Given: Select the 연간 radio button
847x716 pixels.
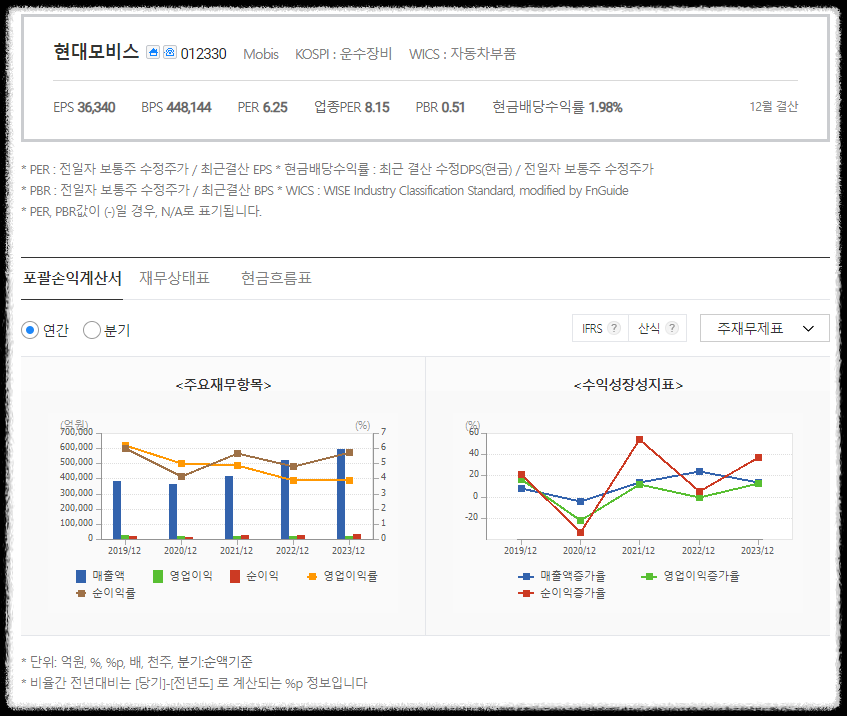Looking at the screenshot, I should point(30,330).
